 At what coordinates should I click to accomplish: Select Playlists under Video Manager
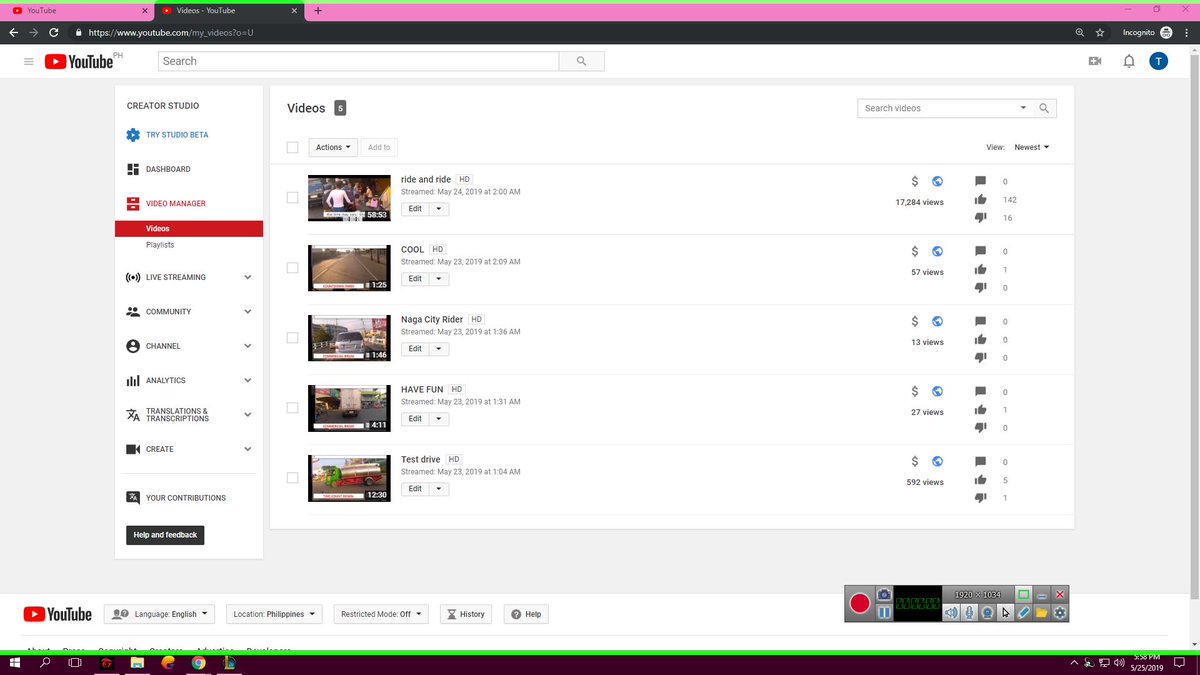click(x=160, y=245)
